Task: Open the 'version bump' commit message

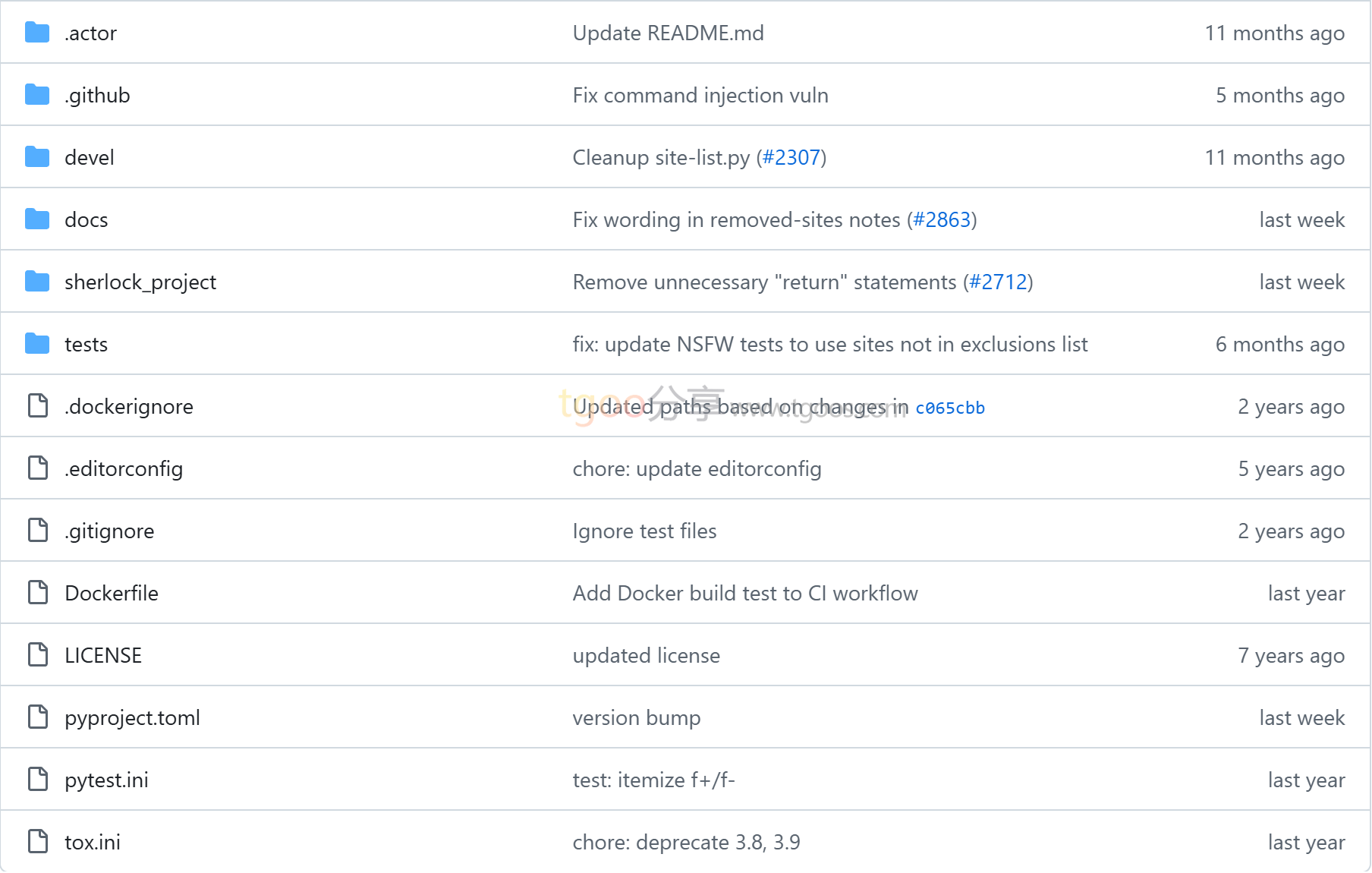Action: 637,718
